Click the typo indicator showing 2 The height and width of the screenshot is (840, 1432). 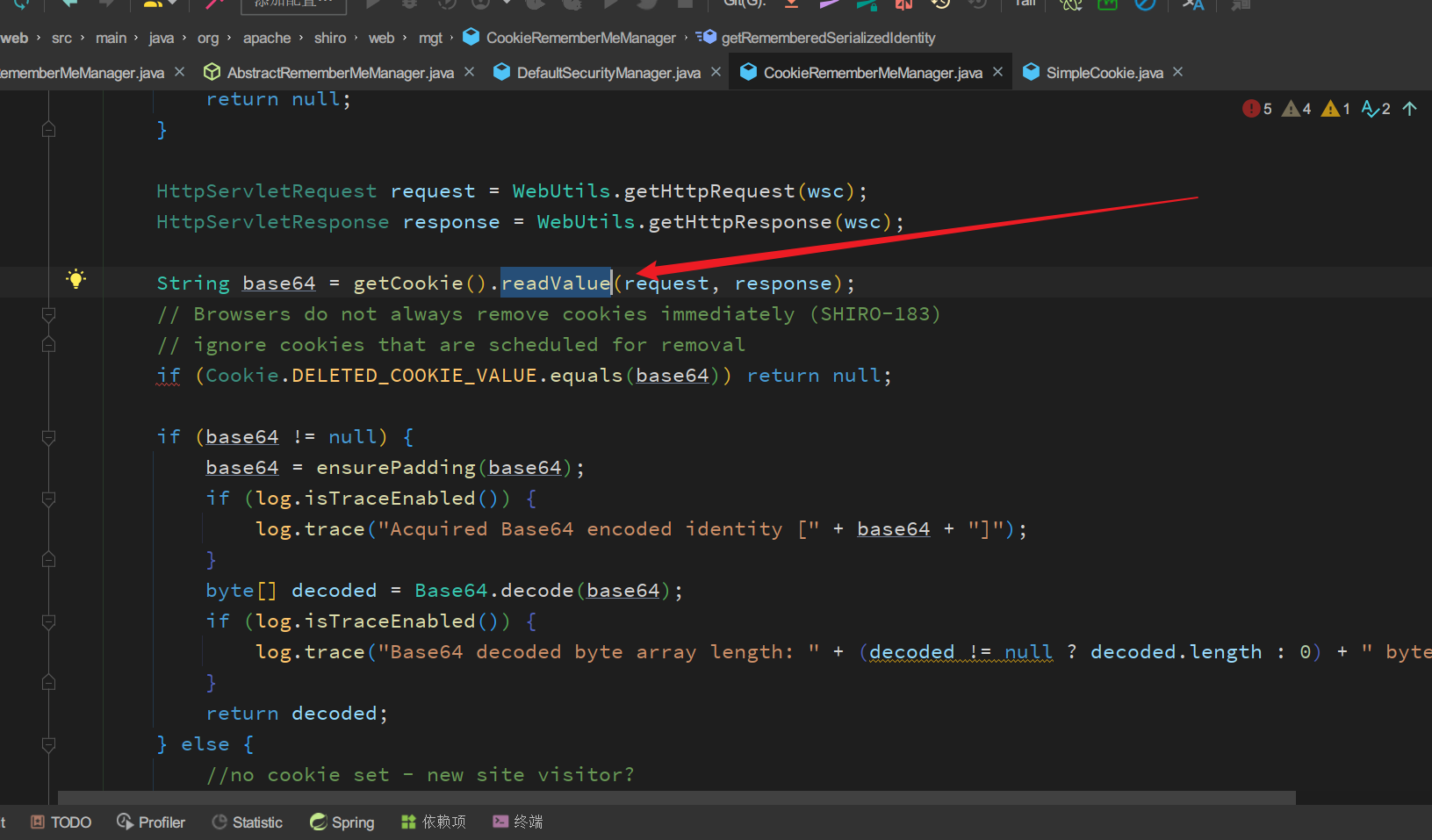click(1376, 109)
